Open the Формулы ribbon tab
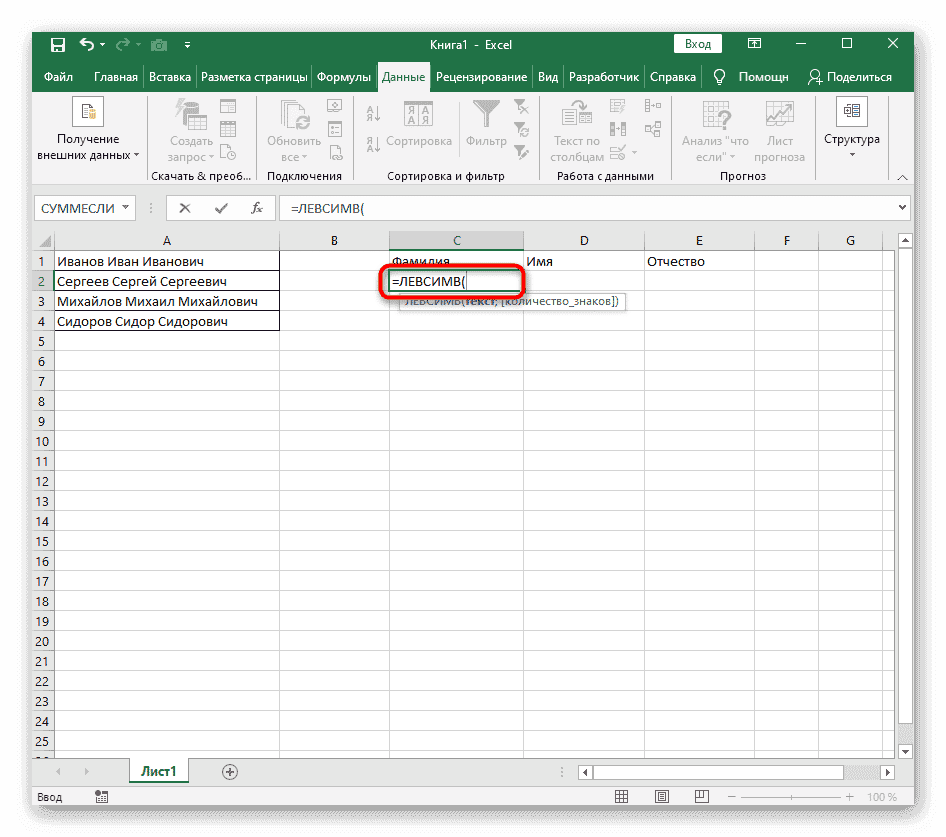946x837 pixels. [344, 77]
